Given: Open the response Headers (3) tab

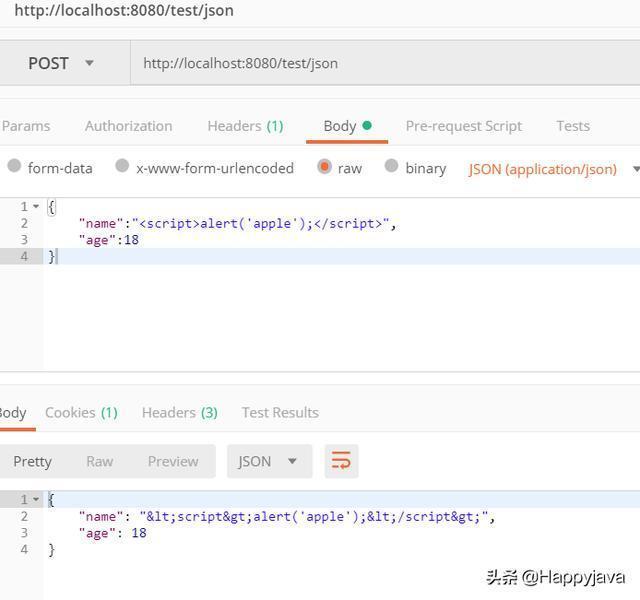Looking at the screenshot, I should click(180, 413).
